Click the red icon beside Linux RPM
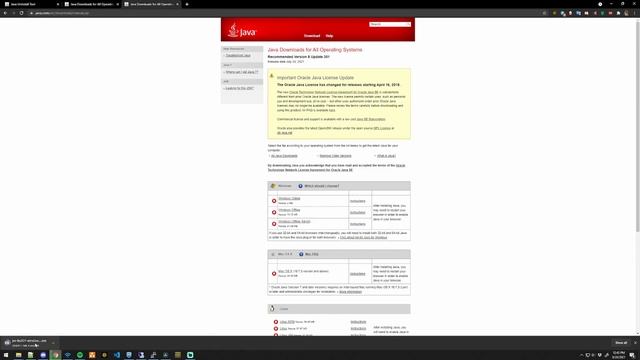This screenshot has width=640, height=360. click(276, 322)
